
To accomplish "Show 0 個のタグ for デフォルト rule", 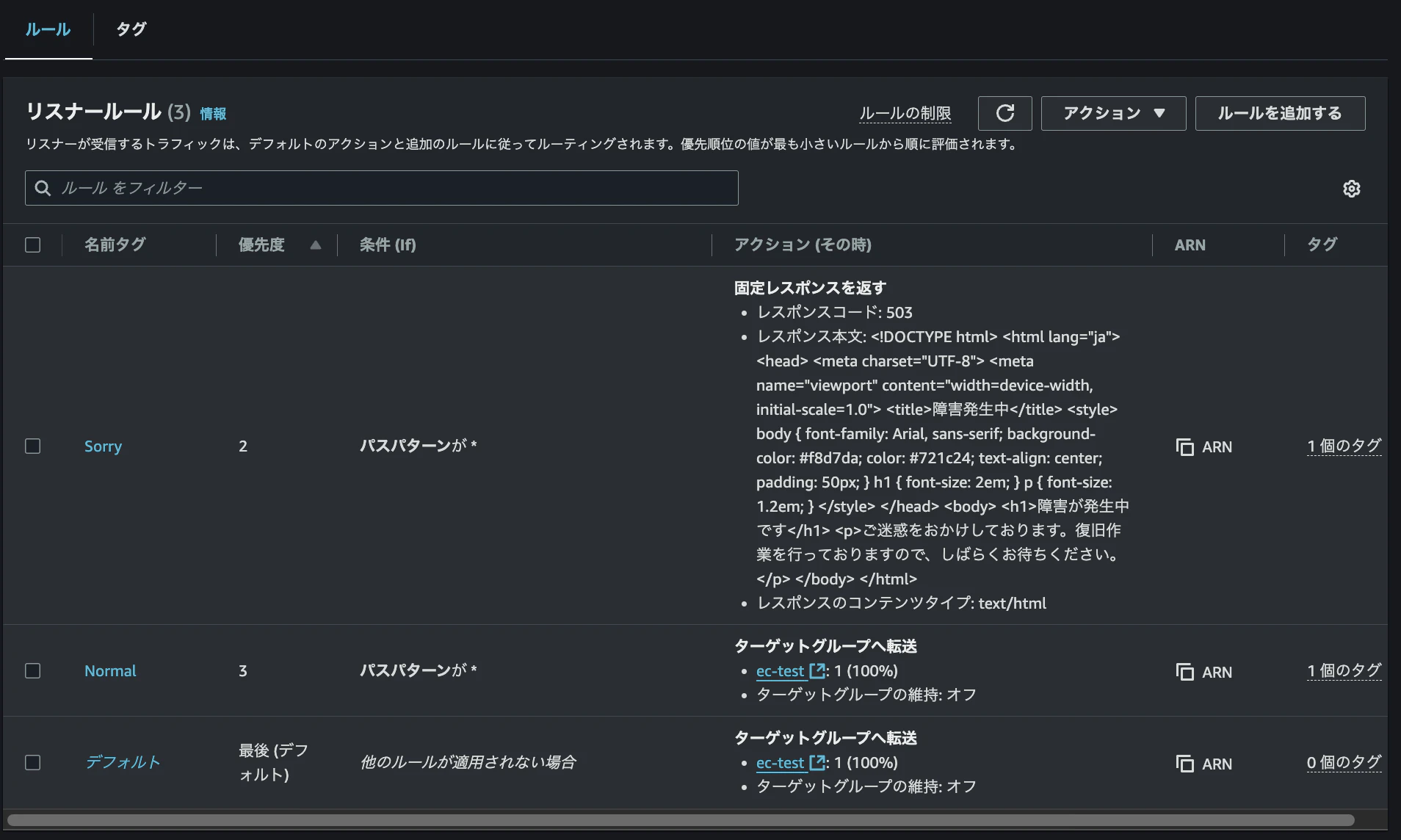I will pyautogui.click(x=1344, y=762).
